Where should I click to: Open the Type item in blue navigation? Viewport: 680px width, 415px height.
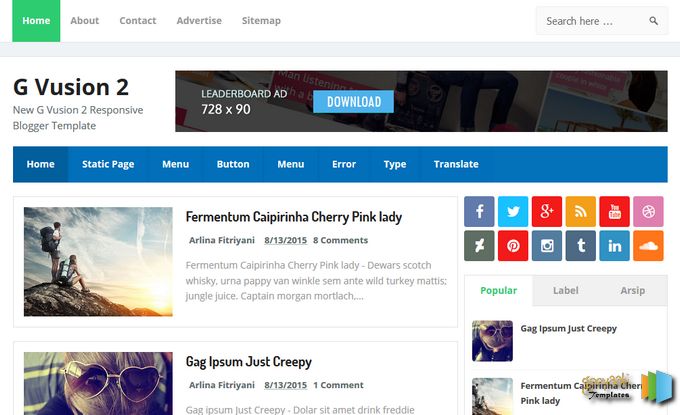coord(395,164)
